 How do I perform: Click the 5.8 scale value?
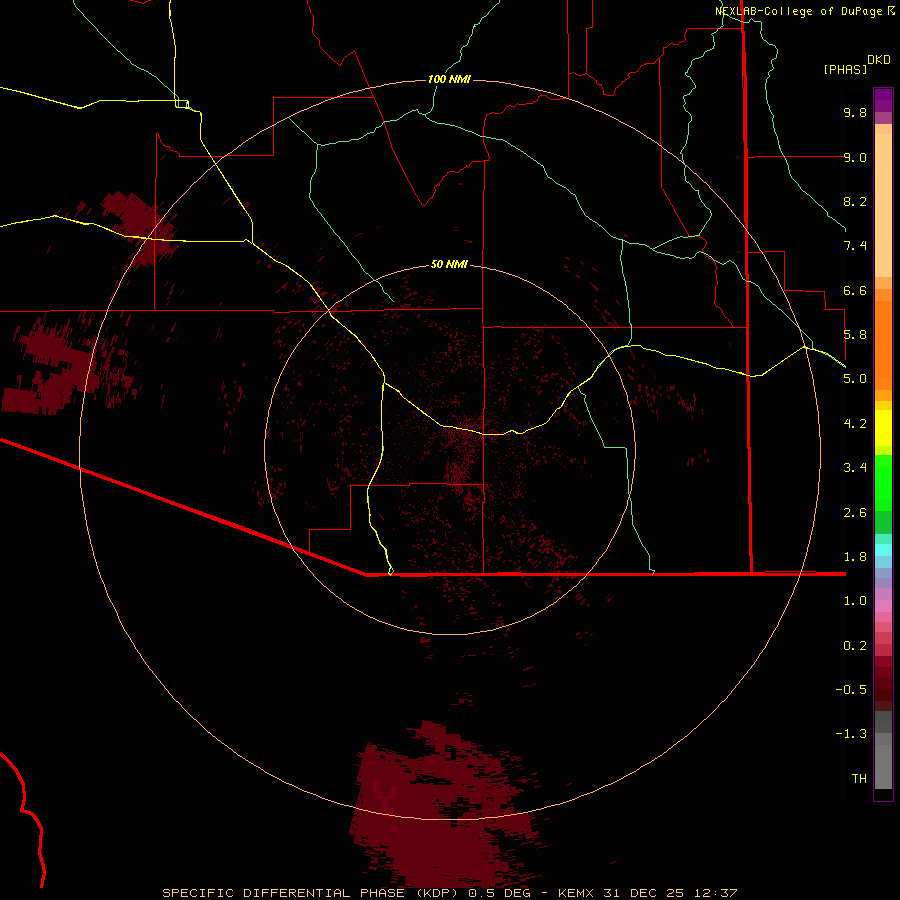[x=855, y=335]
